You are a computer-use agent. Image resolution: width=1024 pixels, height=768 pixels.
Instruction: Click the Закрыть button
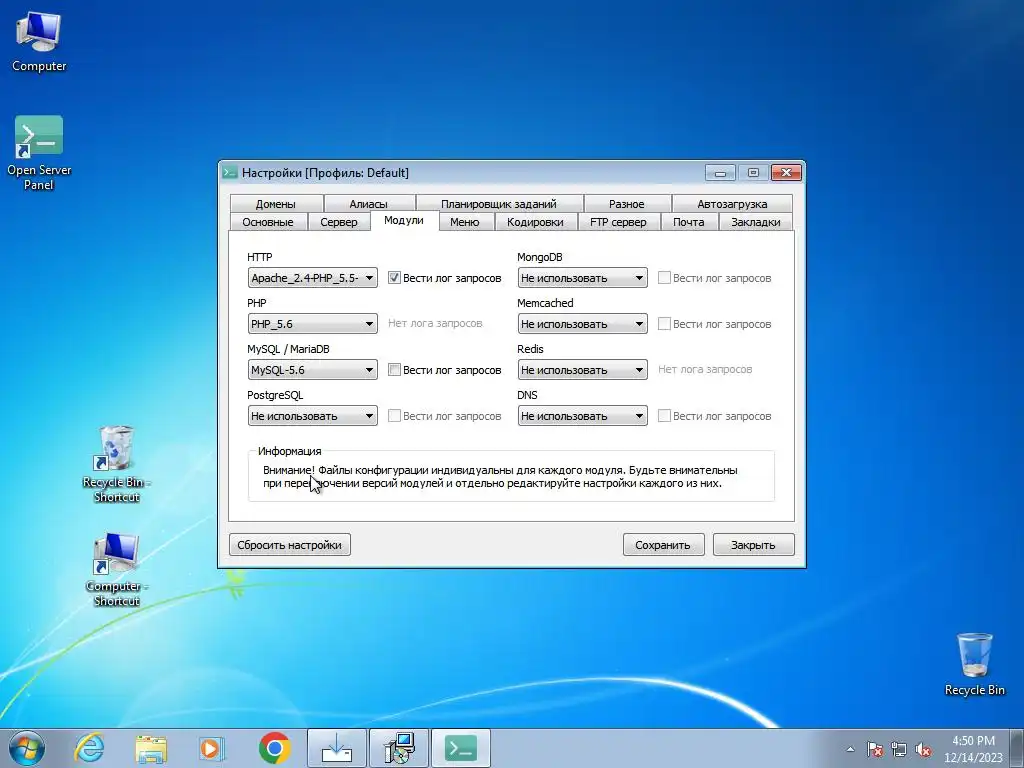click(753, 545)
